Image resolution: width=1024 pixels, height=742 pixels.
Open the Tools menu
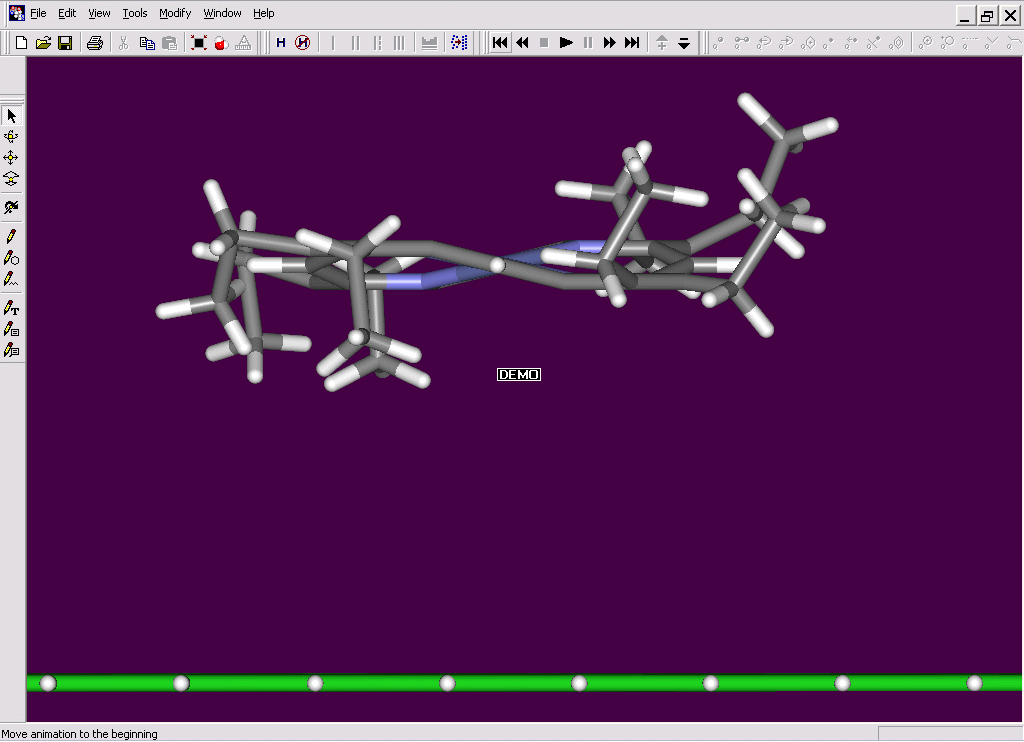click(135, 14)
